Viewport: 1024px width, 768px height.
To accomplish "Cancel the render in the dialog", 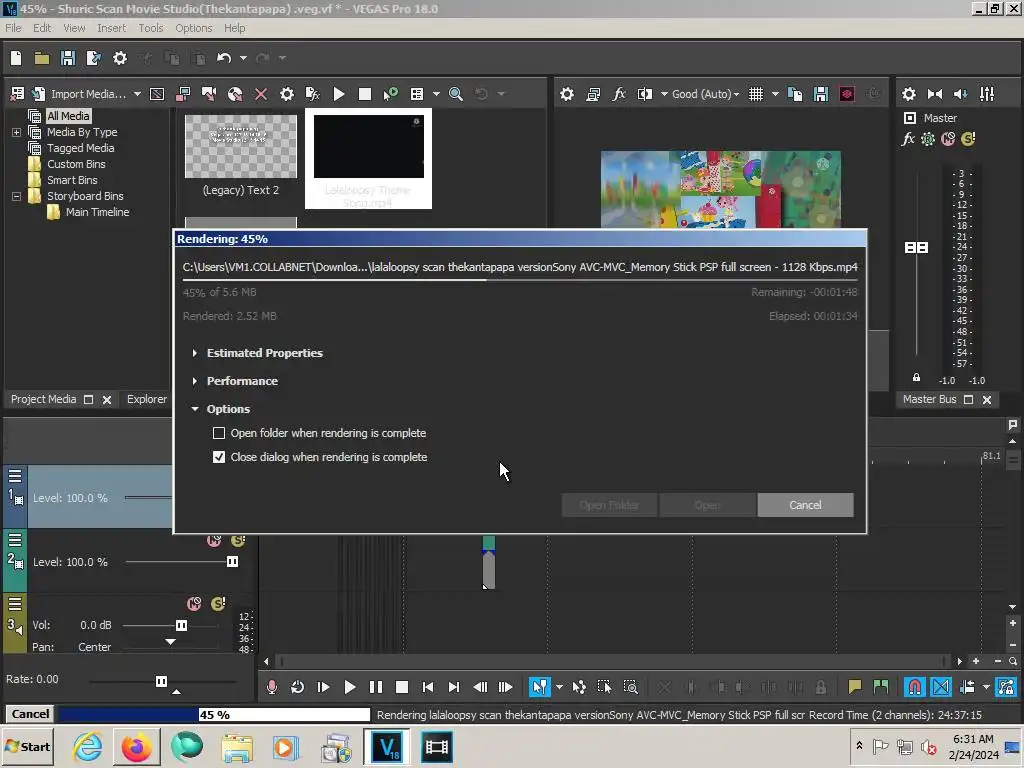I will (x=805, y=505).
